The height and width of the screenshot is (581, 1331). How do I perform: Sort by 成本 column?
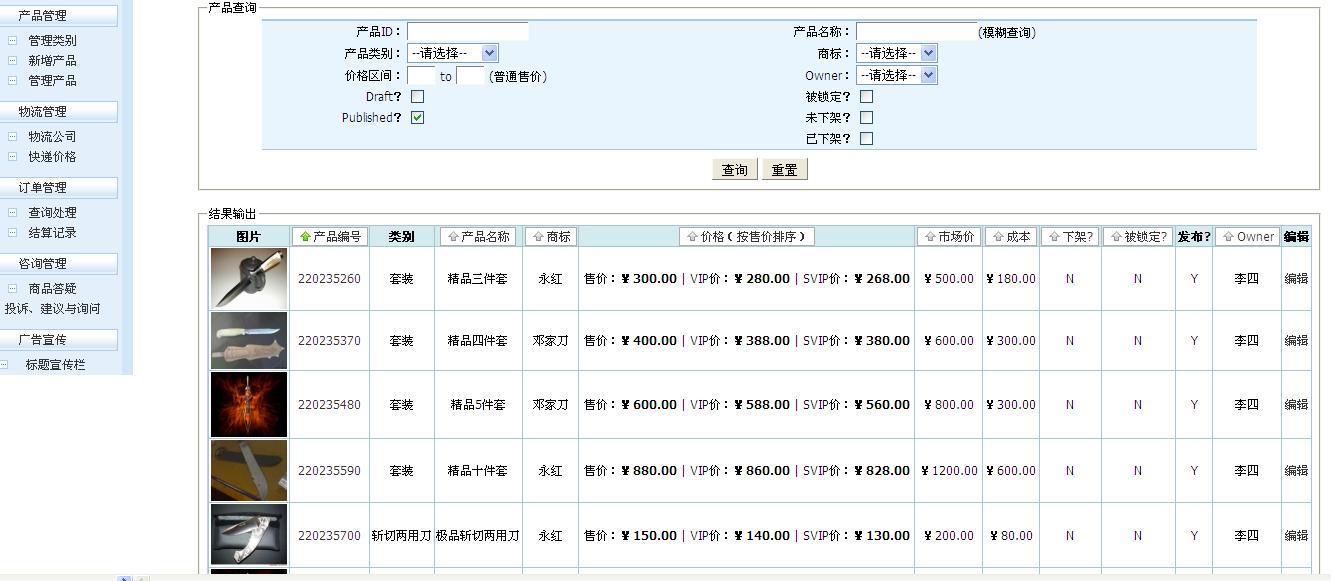coord(1011,237)
